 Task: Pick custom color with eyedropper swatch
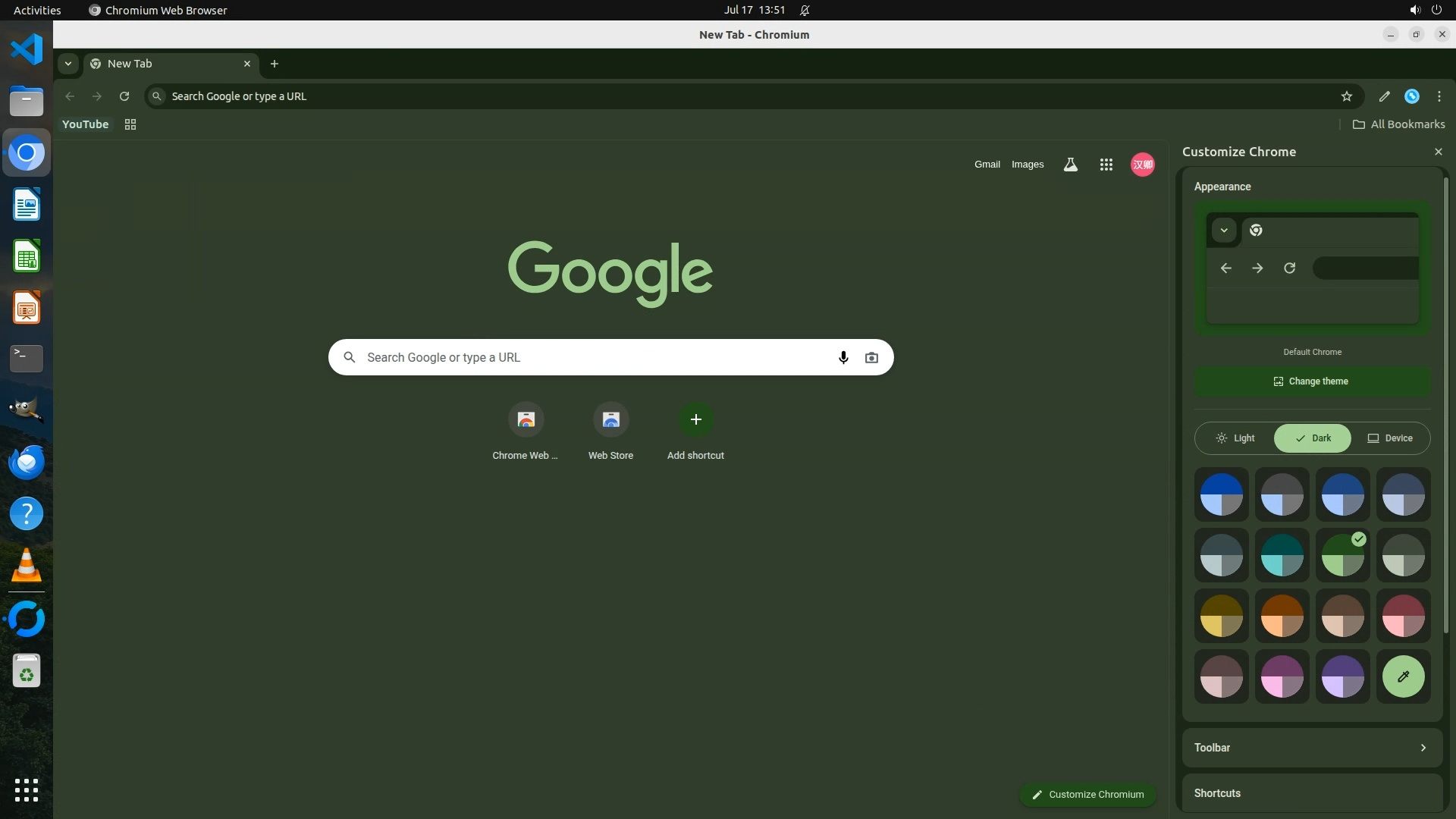coord(1403,676)
